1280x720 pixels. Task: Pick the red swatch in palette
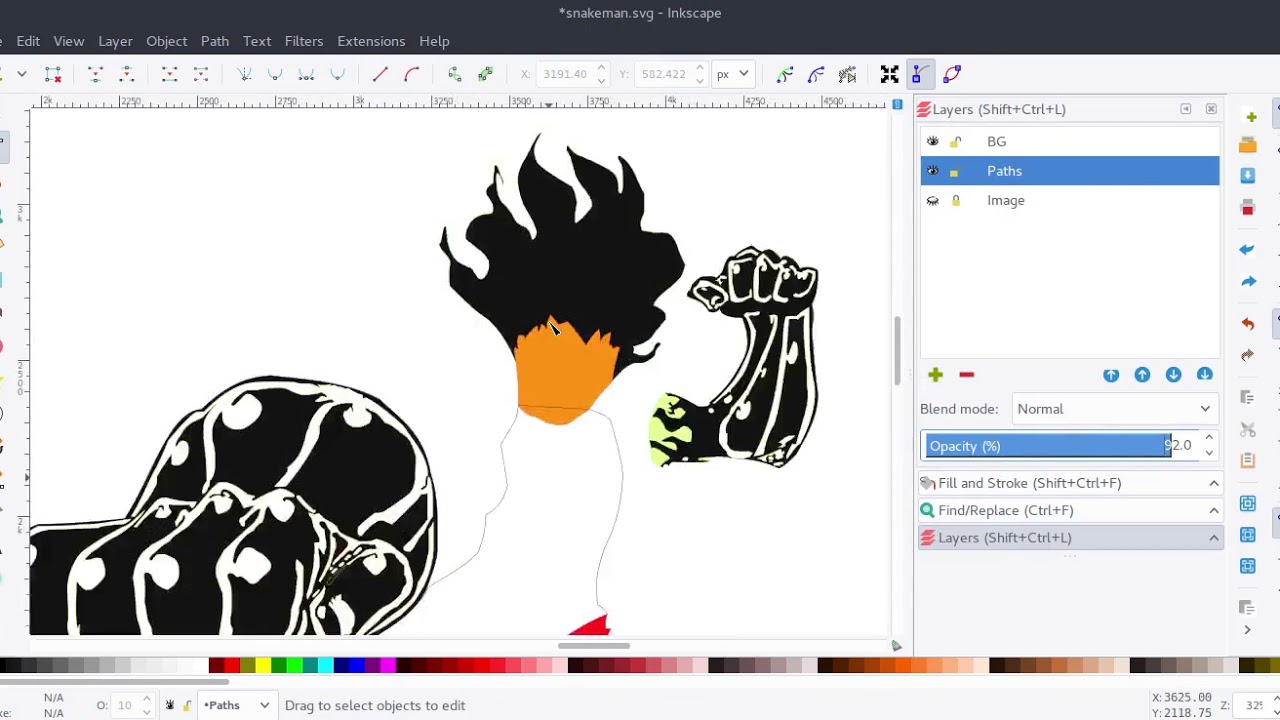[232, 666]
